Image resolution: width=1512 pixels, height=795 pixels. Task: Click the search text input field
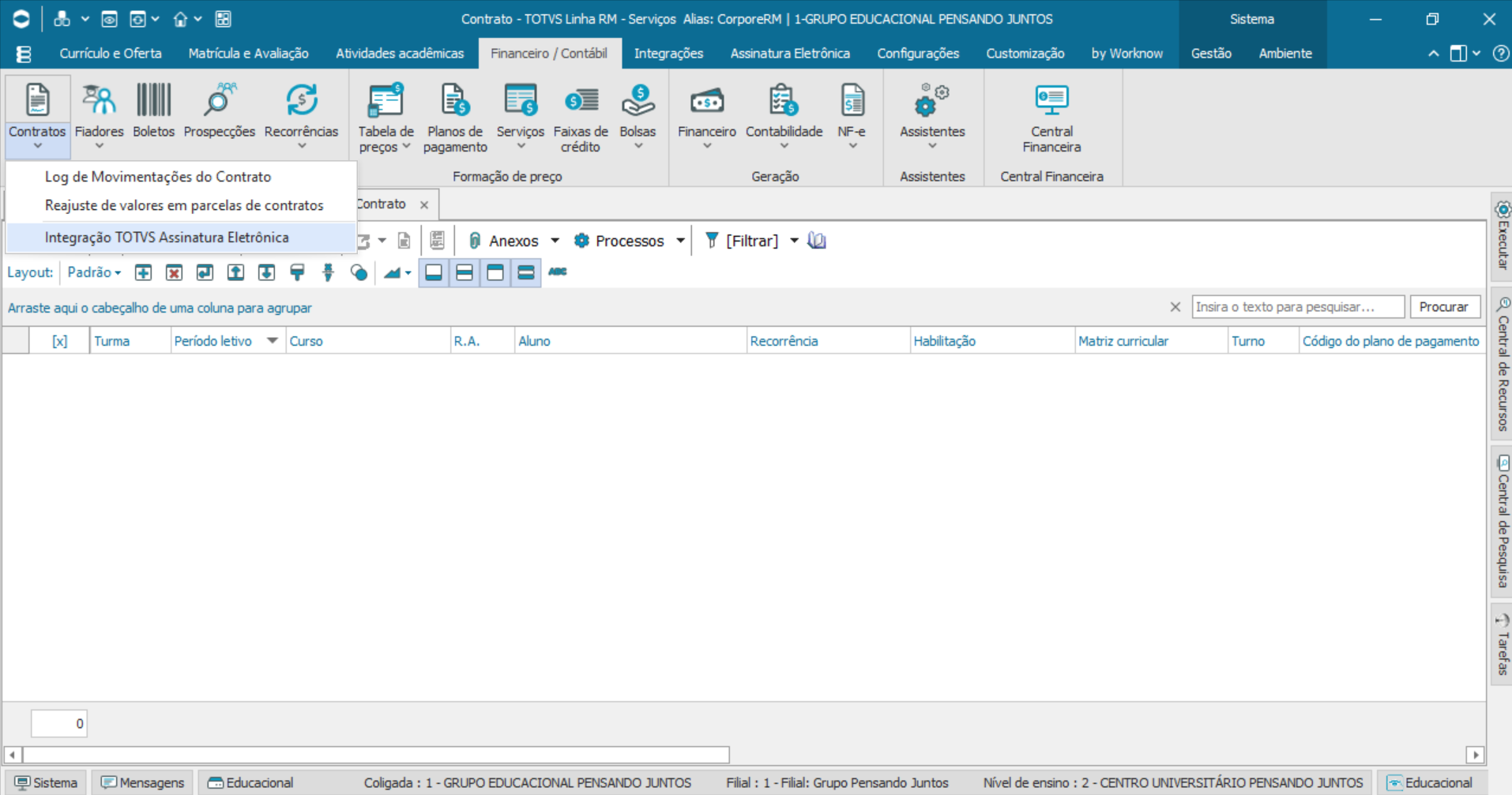point(1298,306)
